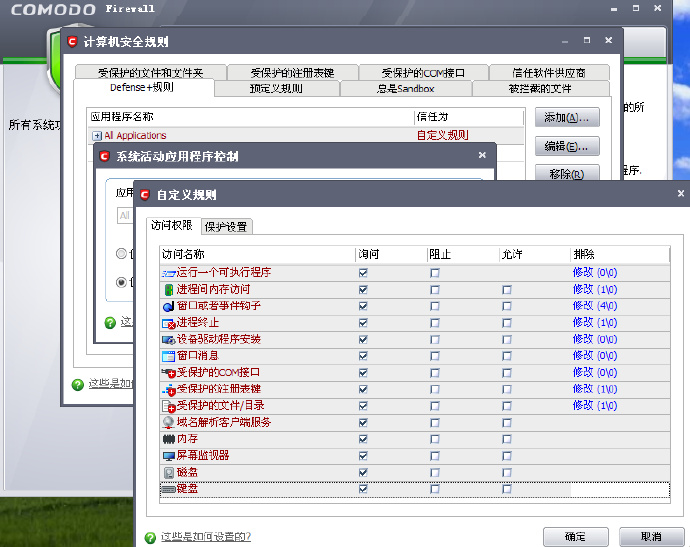Image resolution: width=690 pixels, height=547 pixels.
Task: Click the 磁盘 disk drive icon
Action: 169,473
